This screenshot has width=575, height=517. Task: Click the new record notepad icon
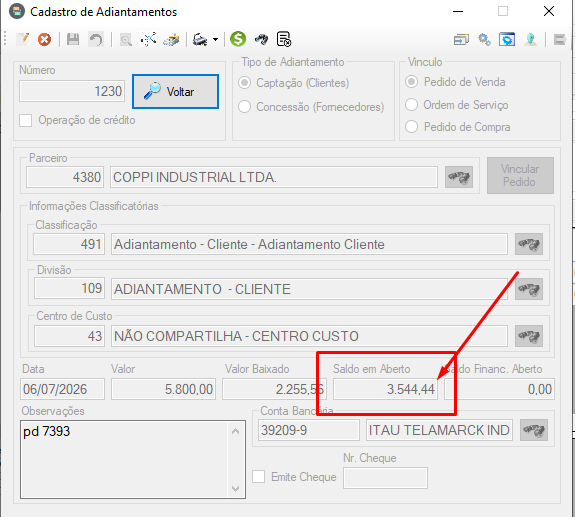[x=23, y=39]
